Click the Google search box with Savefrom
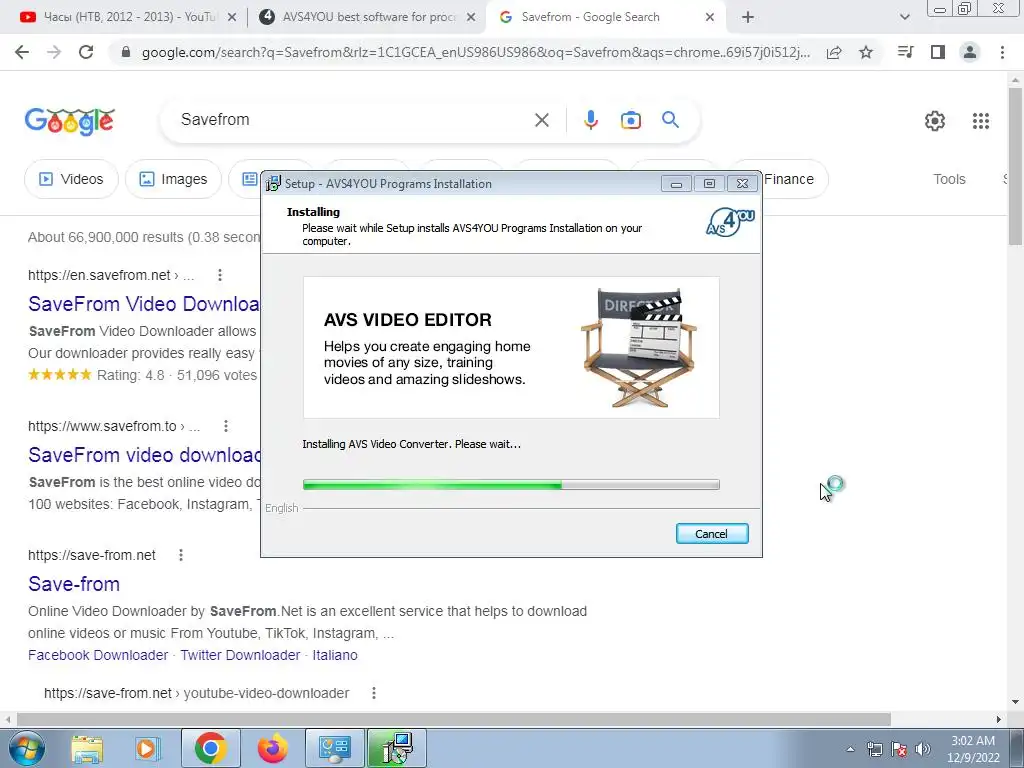1024x768 pixels. [353, 120]
